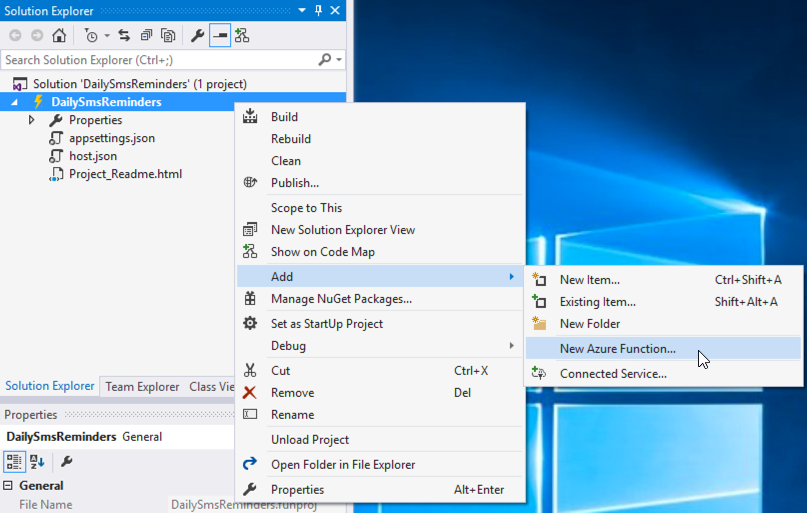Select the DailySmsReminders project node
This screenshot has height=513, width=807.
point(106,102)
